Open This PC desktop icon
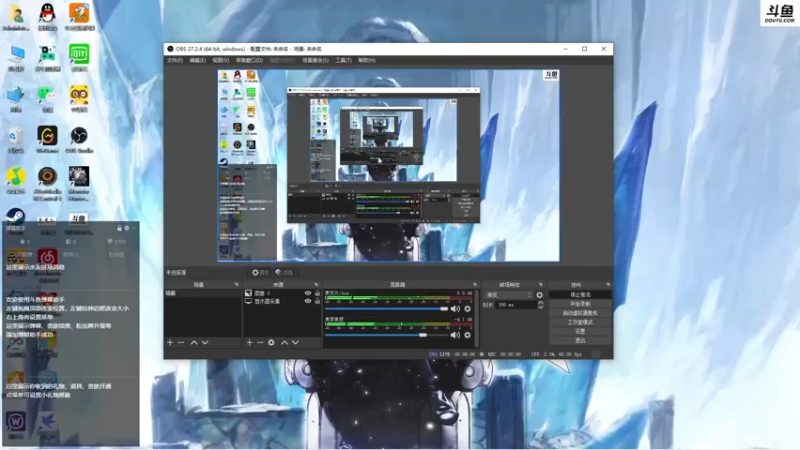This screenshot has height=450, width=800. tap(16, 57)
